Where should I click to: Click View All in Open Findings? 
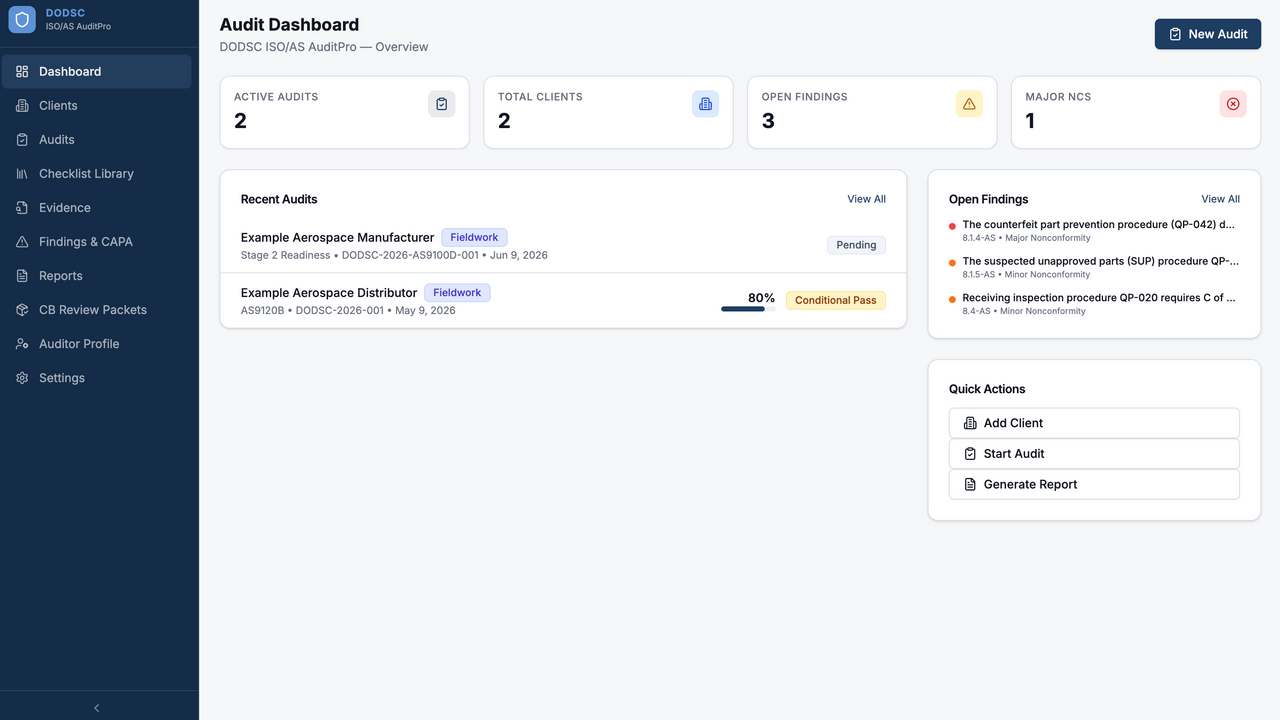click(1220, 199)
